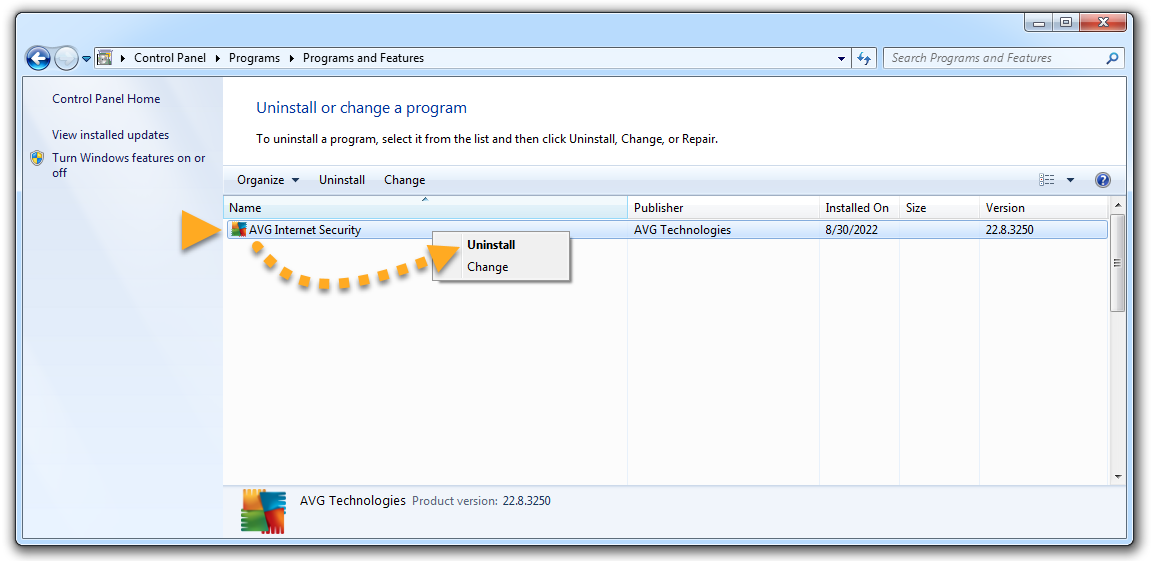
Task: Click the Forward navigation arrow button
Action: coord(66,58)
